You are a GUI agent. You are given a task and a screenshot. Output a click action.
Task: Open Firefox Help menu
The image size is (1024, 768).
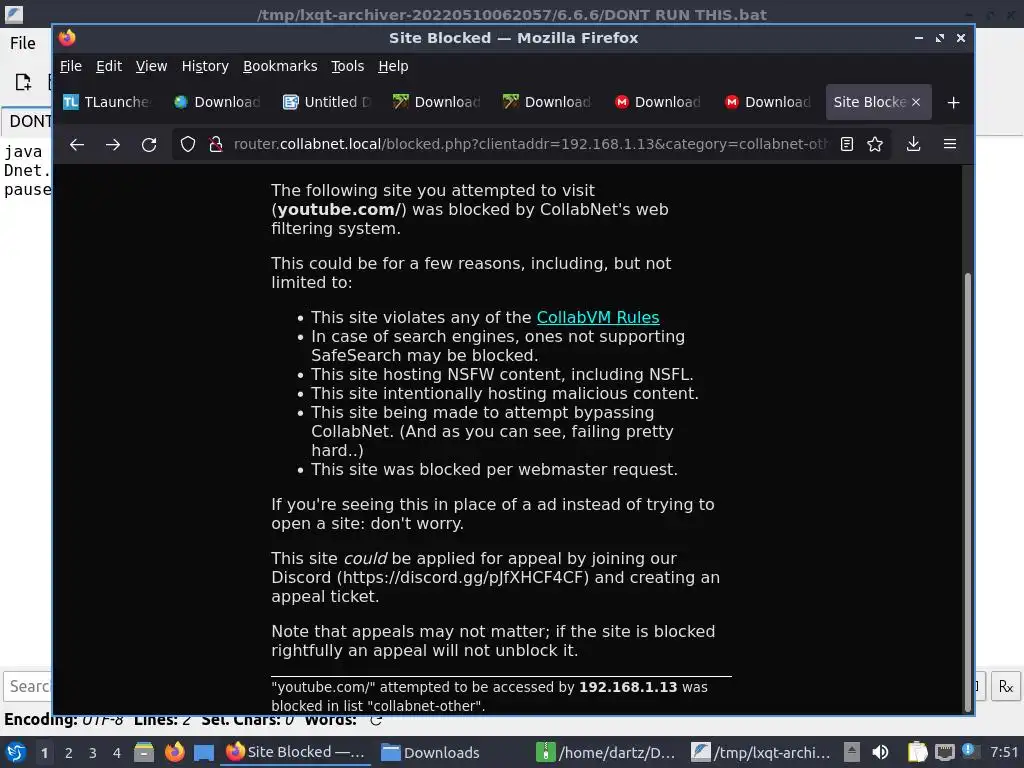[393, 66]
